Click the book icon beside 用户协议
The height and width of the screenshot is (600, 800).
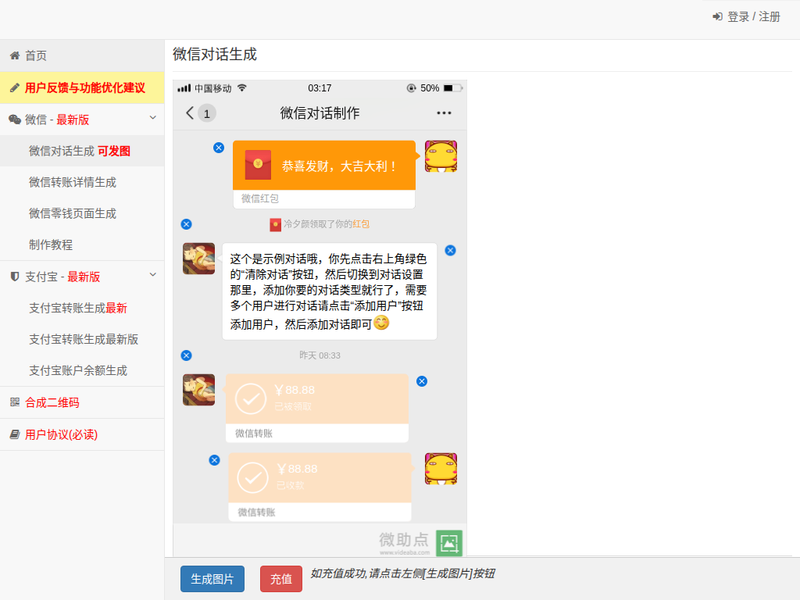click(15, 434)
